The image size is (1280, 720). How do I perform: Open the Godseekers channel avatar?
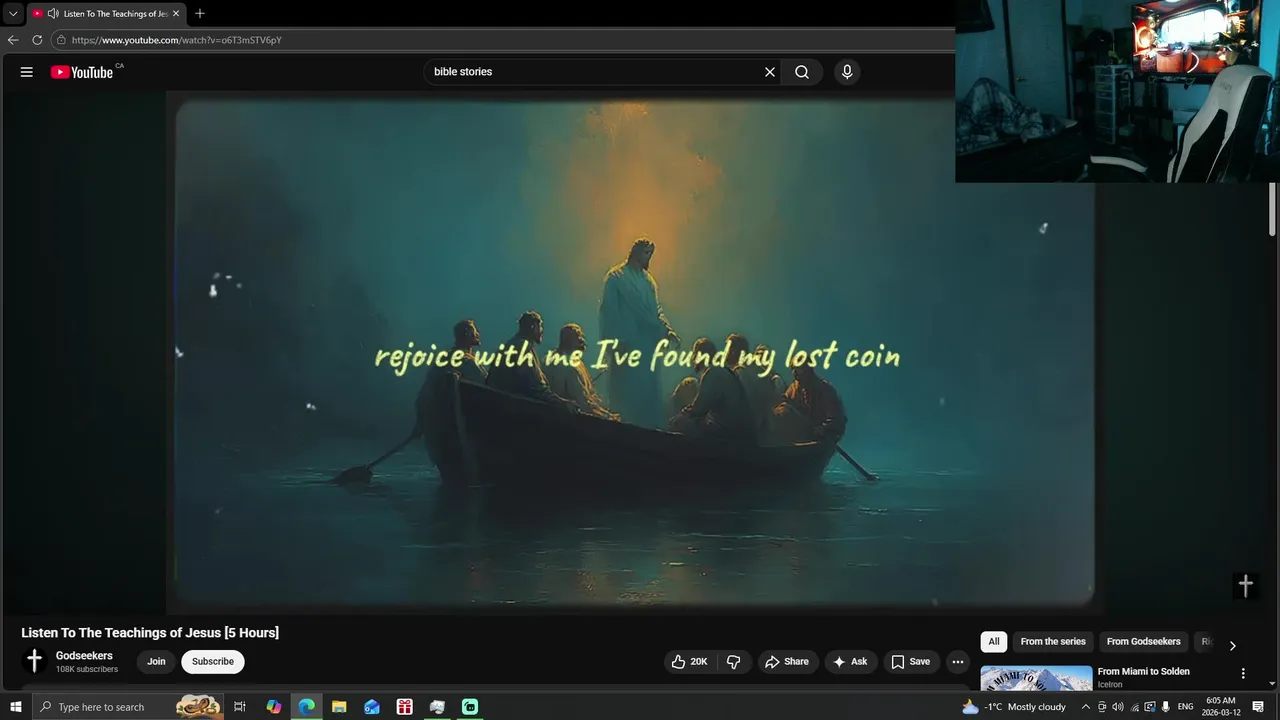coord(35,661)
